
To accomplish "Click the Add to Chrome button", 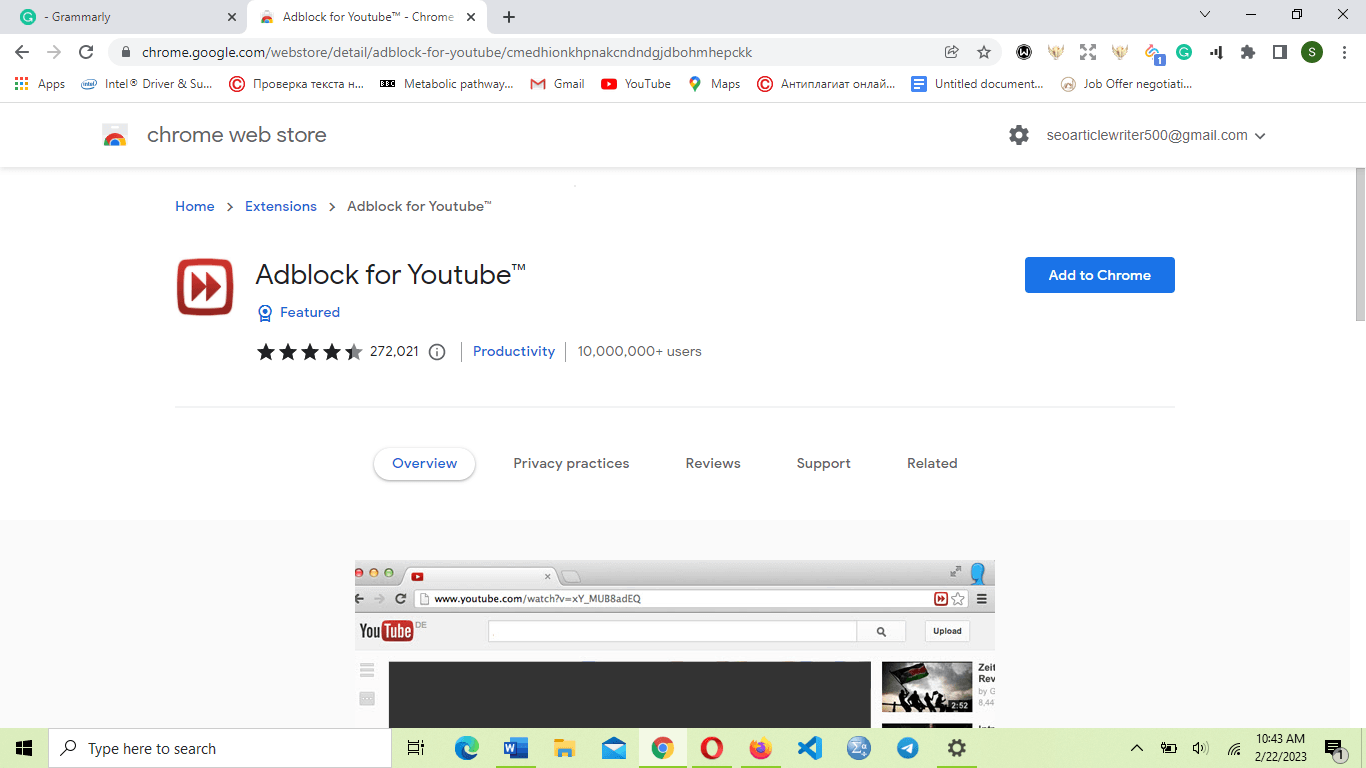I will click(1099, 275).
